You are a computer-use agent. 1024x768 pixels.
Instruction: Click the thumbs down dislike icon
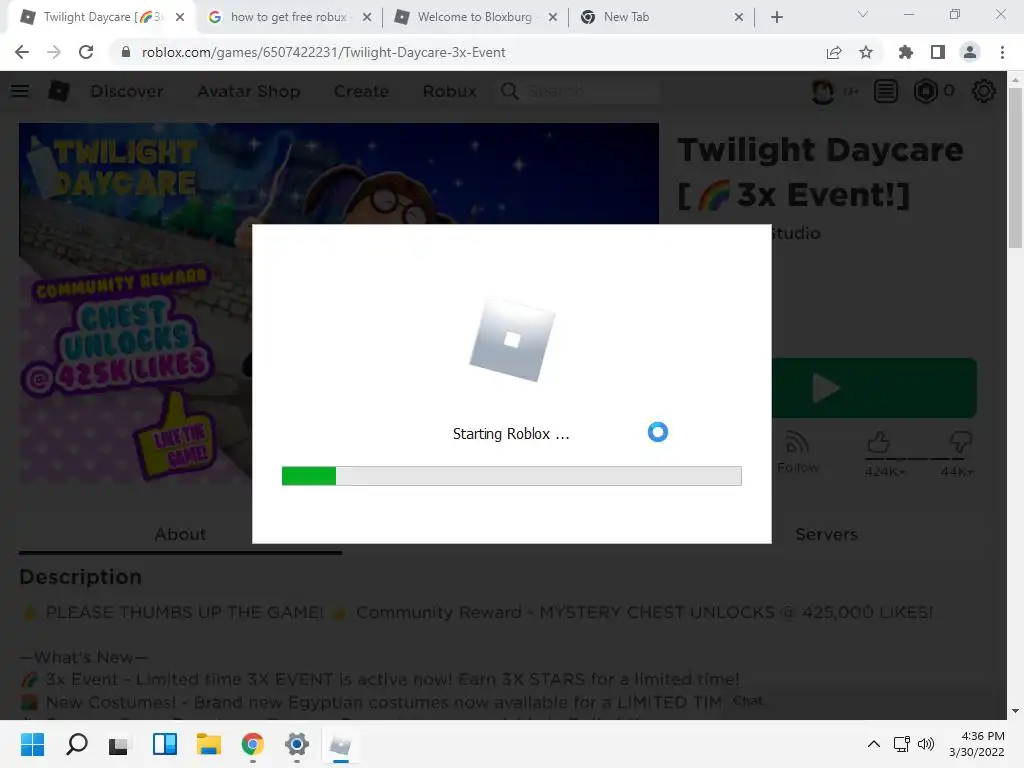[960, 443]
